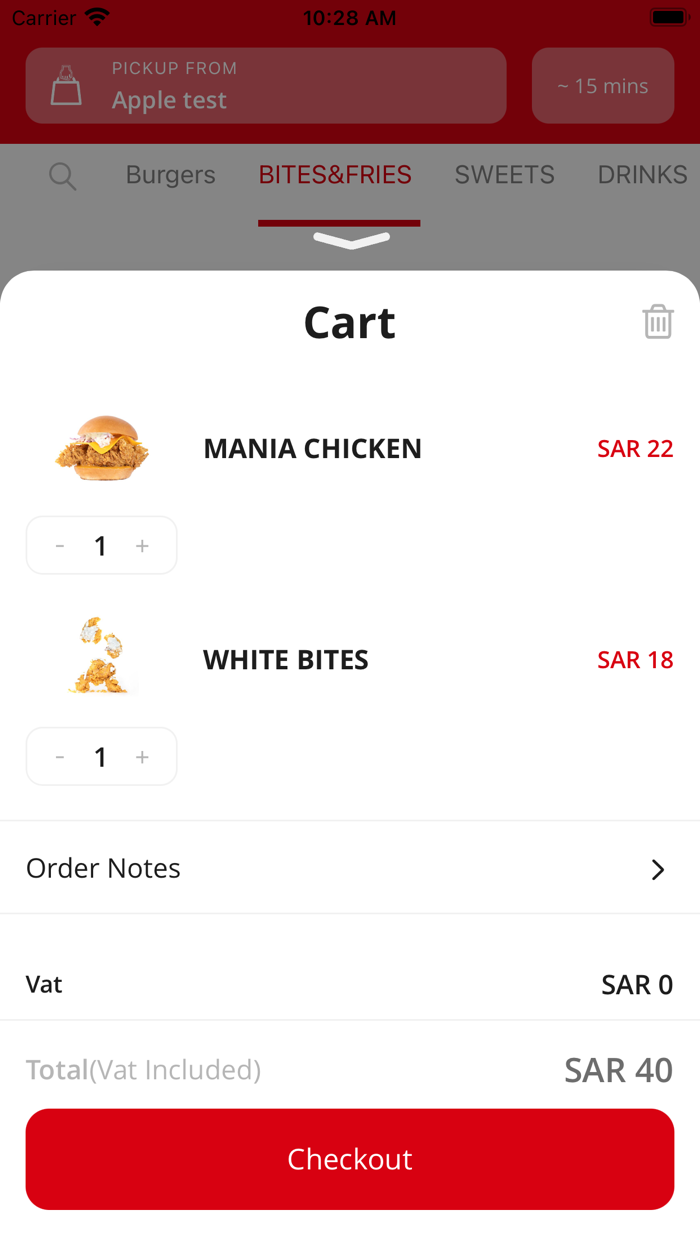Open the DRINKS category

pyautogui.click(x=643, y=175)
